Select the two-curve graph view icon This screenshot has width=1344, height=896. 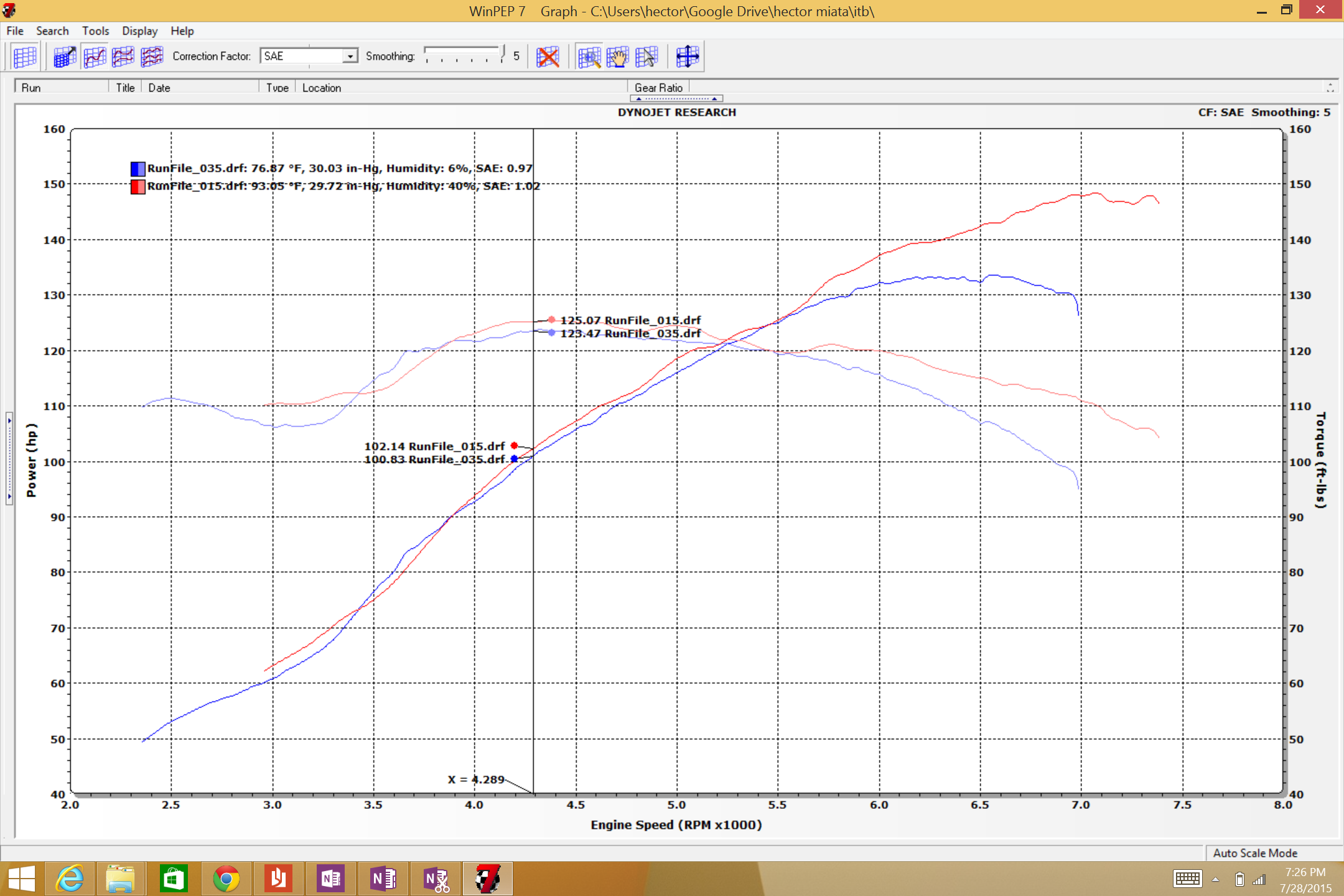click(x=123, y=57)
